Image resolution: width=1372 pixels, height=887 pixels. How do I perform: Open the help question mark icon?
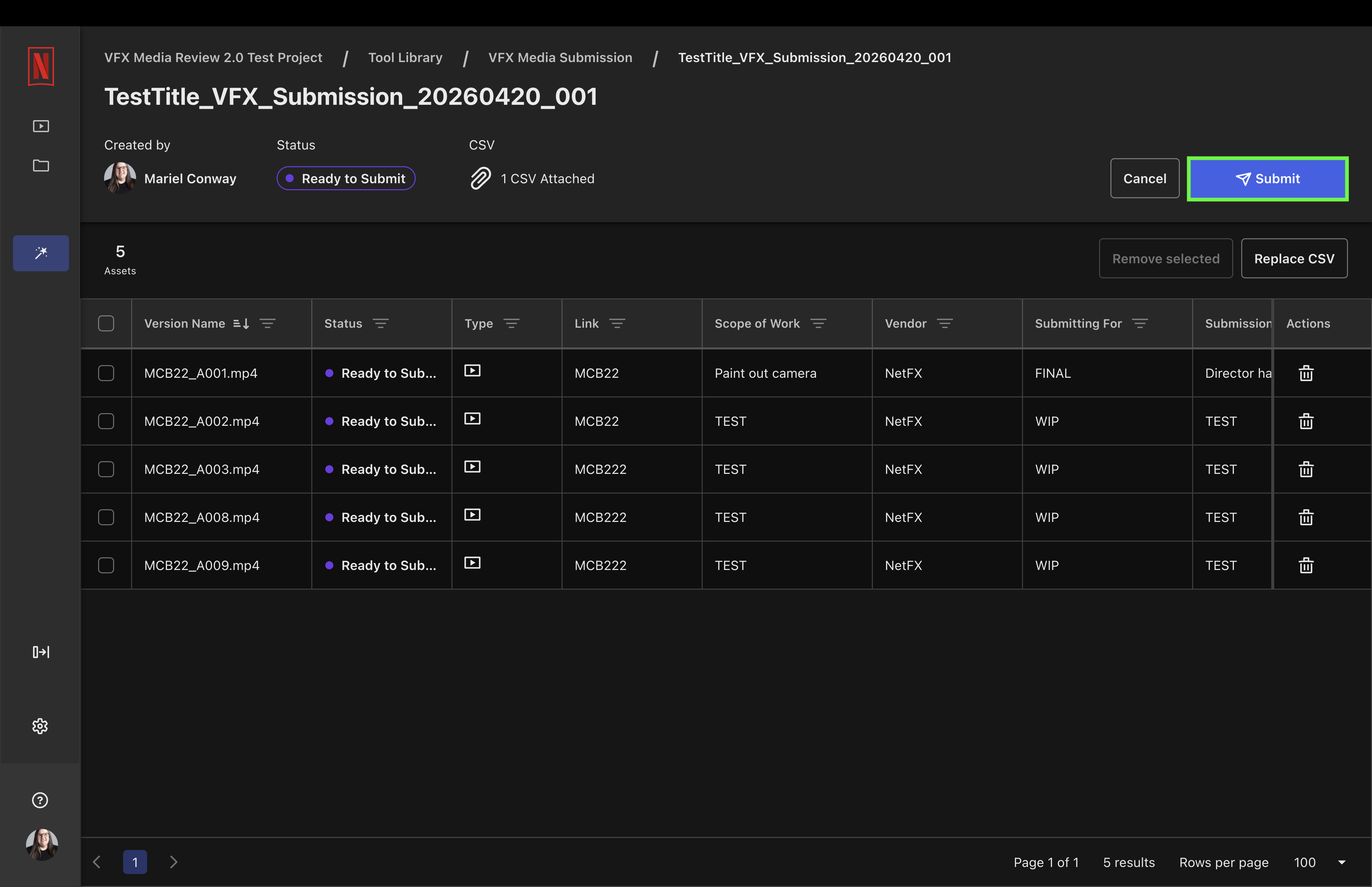[40, 800]
